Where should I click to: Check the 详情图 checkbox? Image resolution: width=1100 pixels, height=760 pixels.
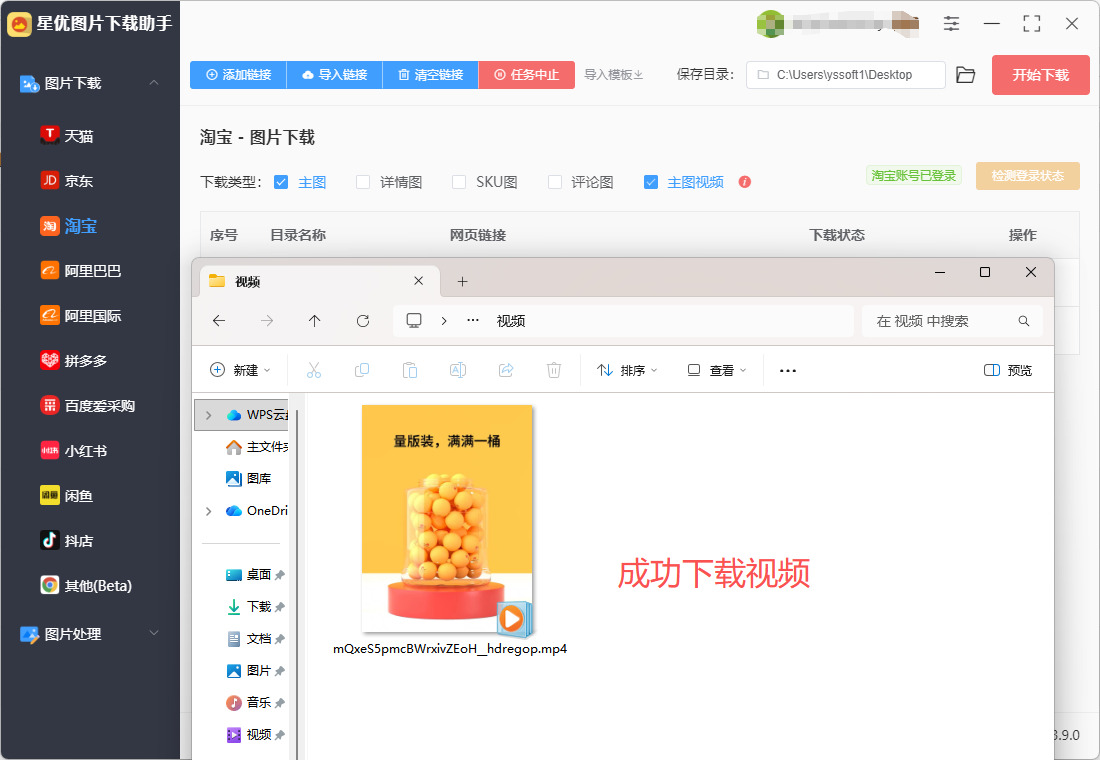click(363, 182)
